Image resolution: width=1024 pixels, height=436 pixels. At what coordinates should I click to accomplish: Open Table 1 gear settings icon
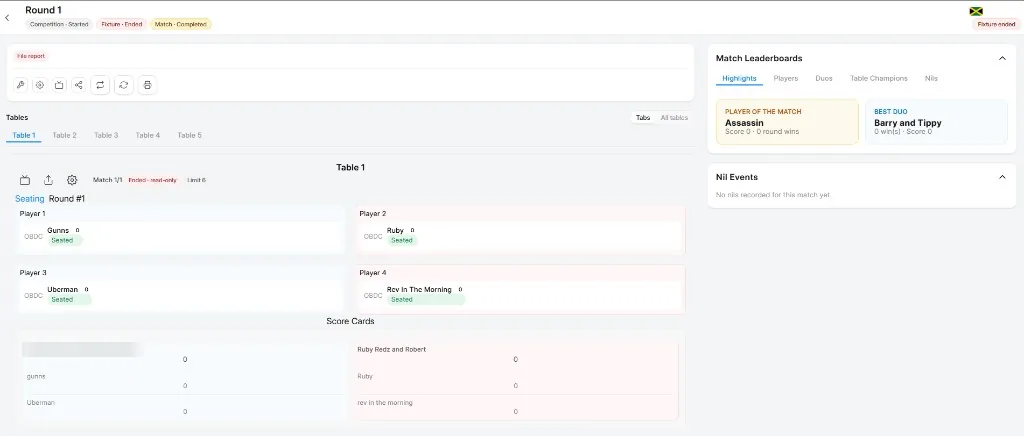click(72, 180)
